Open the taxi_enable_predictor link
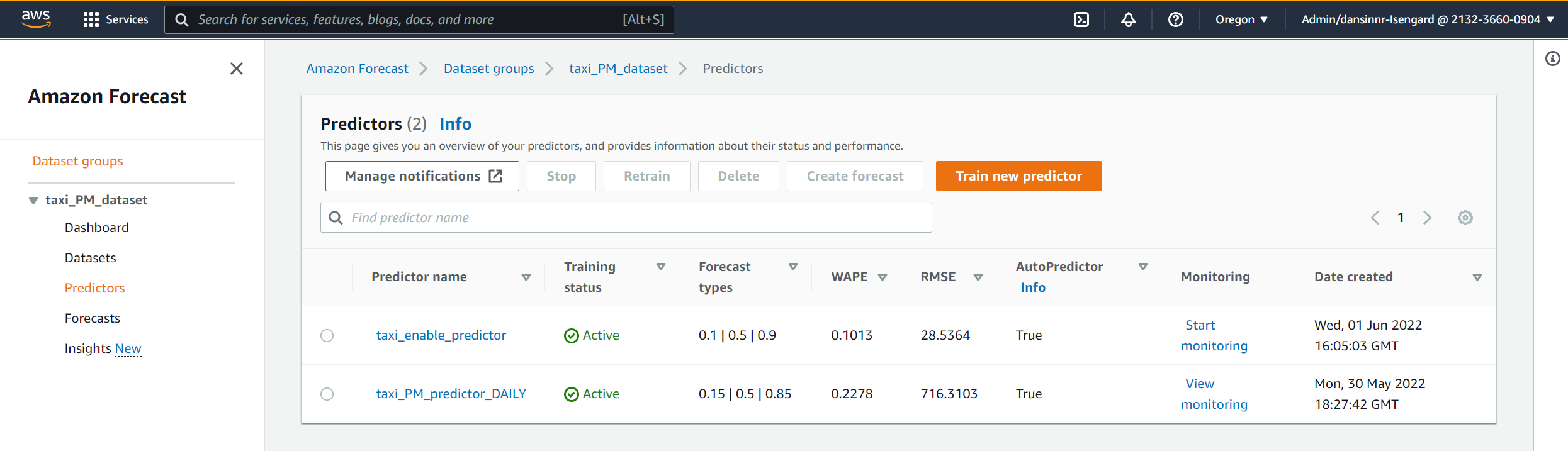 click(x=441, y=335)
